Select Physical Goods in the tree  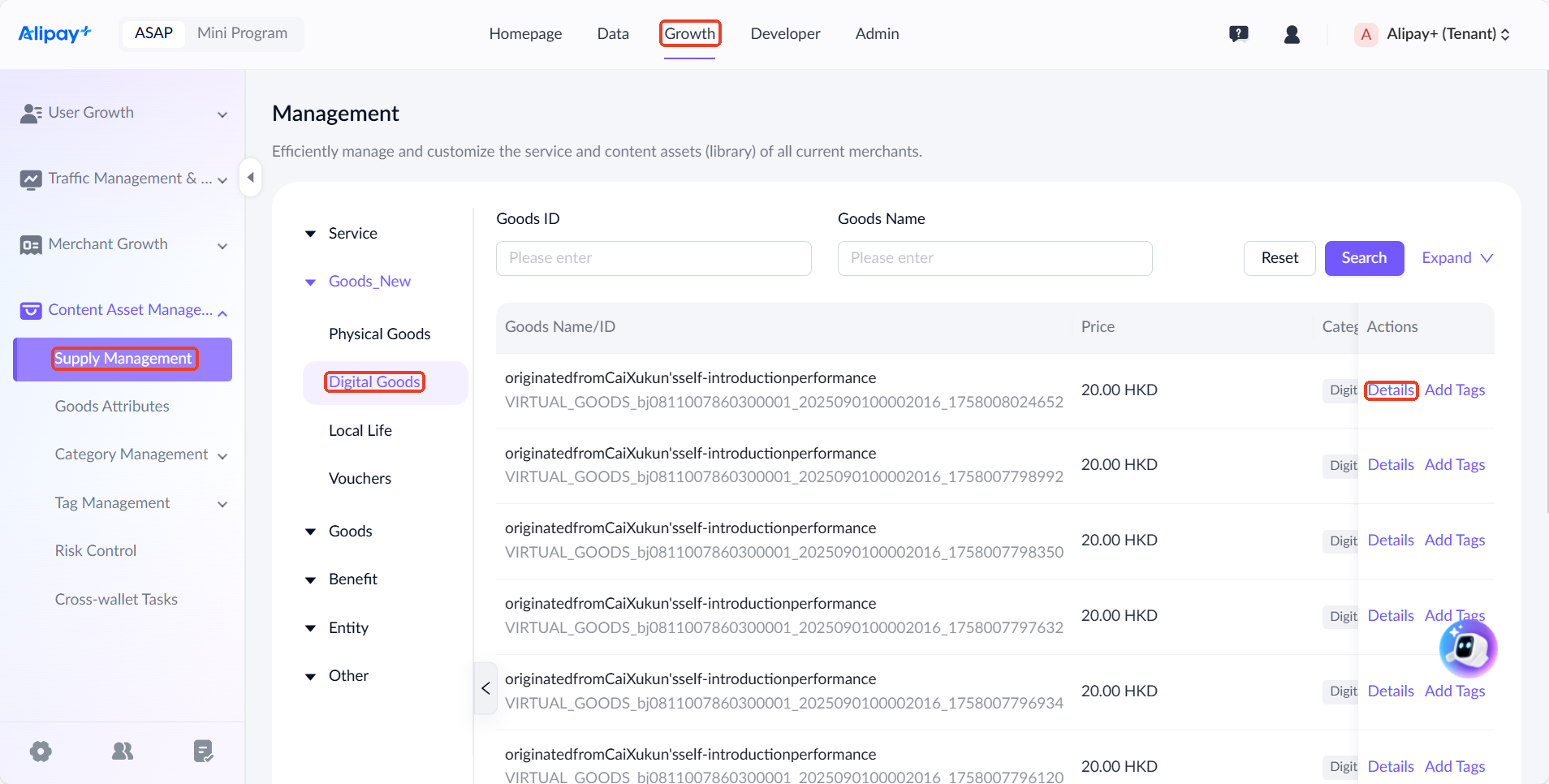coord(379,334)
